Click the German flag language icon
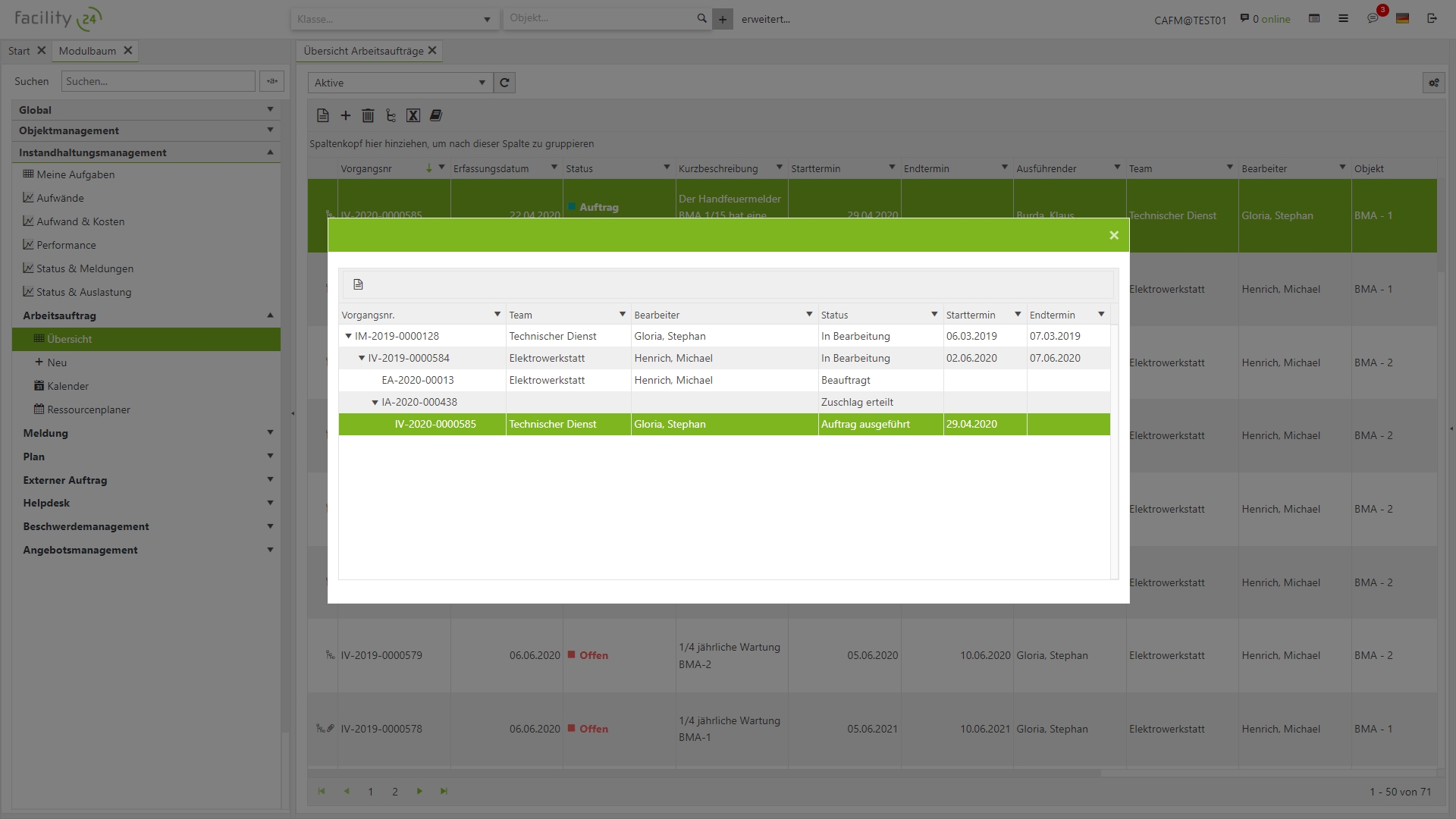 1402,18
